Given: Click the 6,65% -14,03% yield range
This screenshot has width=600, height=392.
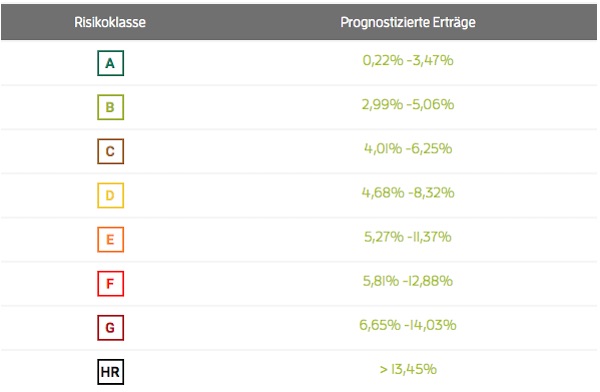Looking at the screenshot, I should pyautogui.click(x=408, y=325).
